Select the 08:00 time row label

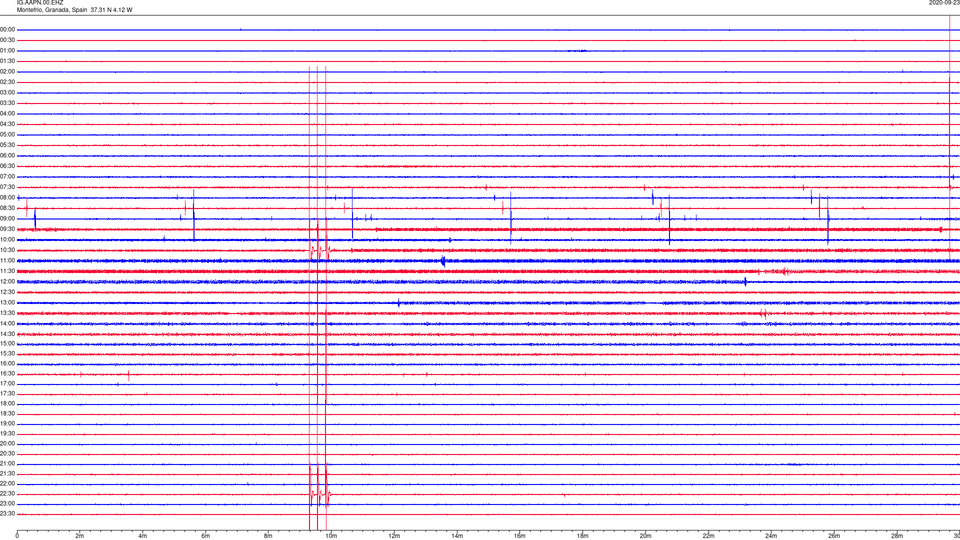(7, 198)
